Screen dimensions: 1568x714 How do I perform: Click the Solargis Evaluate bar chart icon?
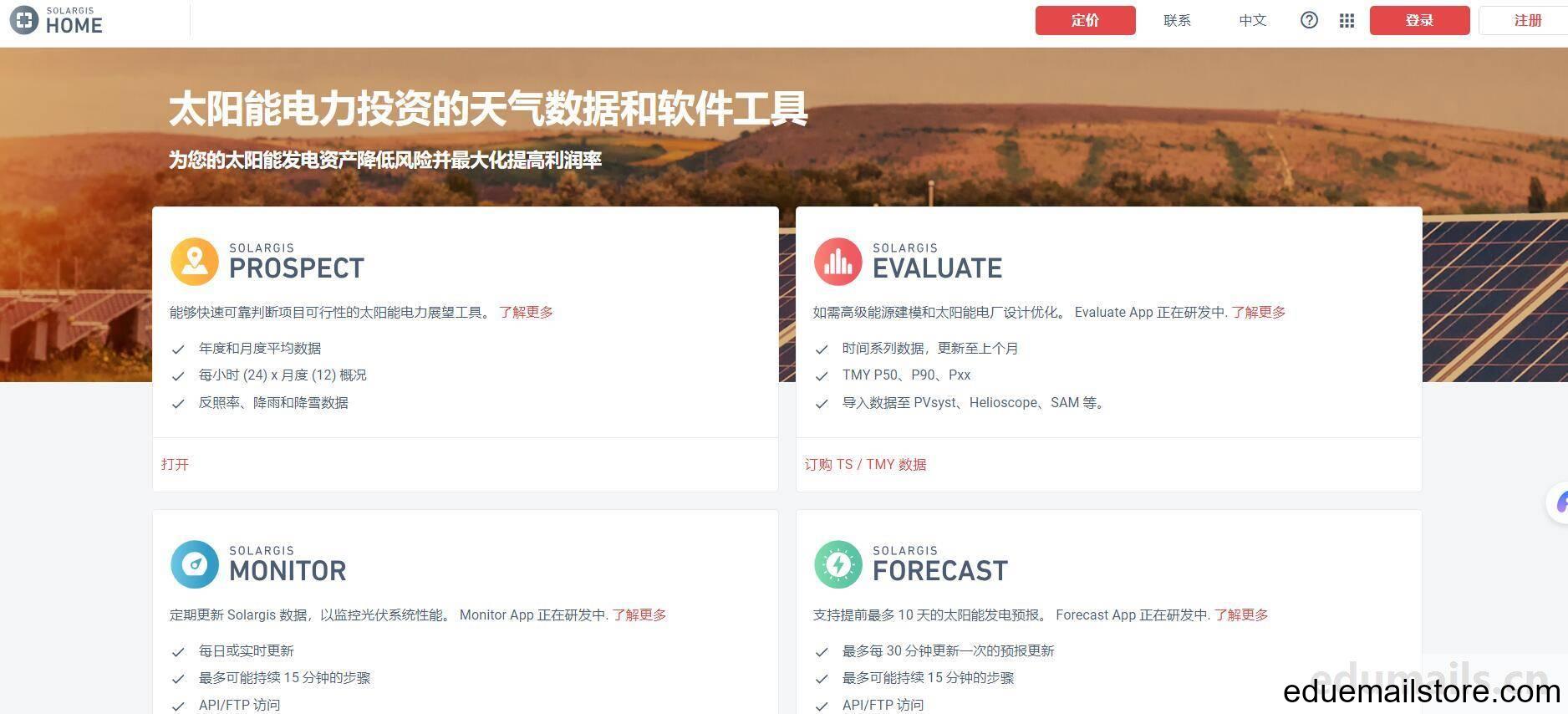tap(837, 261)
